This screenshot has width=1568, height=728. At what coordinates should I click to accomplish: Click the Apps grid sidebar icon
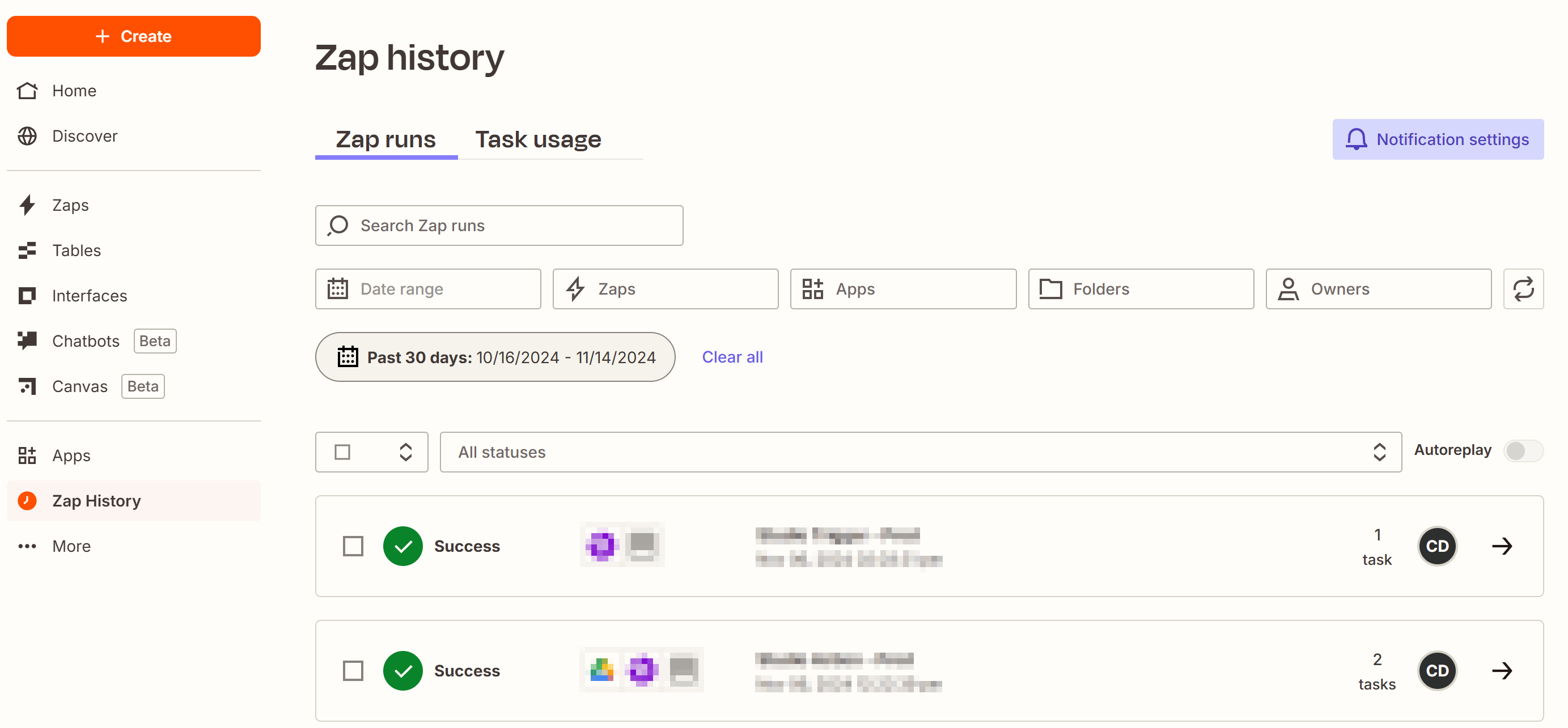[27, 455]
